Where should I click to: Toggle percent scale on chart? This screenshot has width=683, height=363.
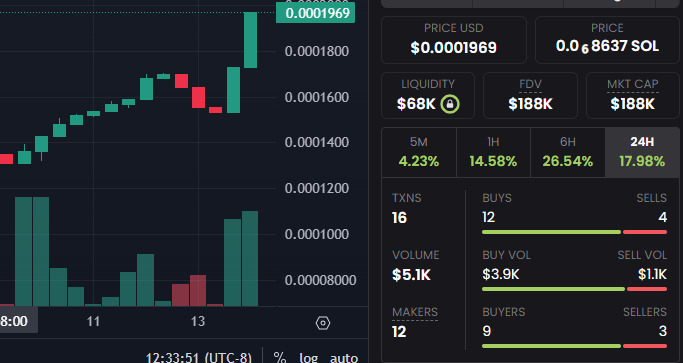tap(280, 358)
